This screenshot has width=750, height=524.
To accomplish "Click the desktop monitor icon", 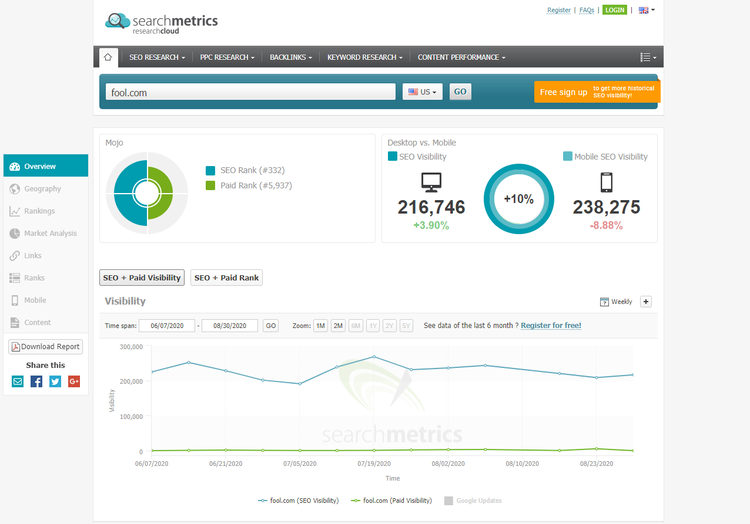I will click(x=431, y=182).
